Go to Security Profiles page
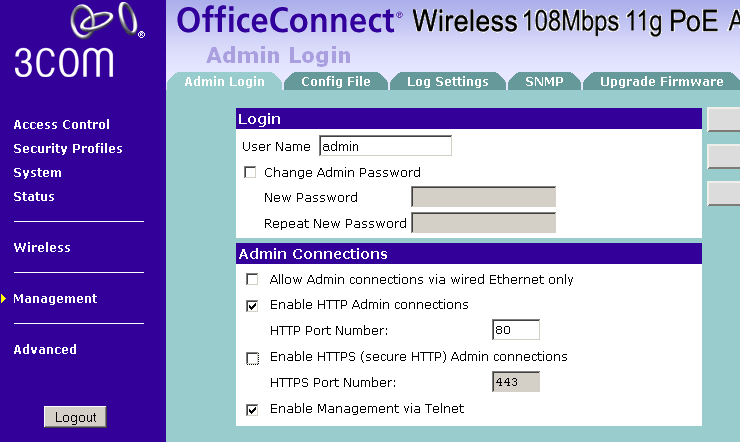Screen dimensions: 740x442 click(x=68, y=149)
